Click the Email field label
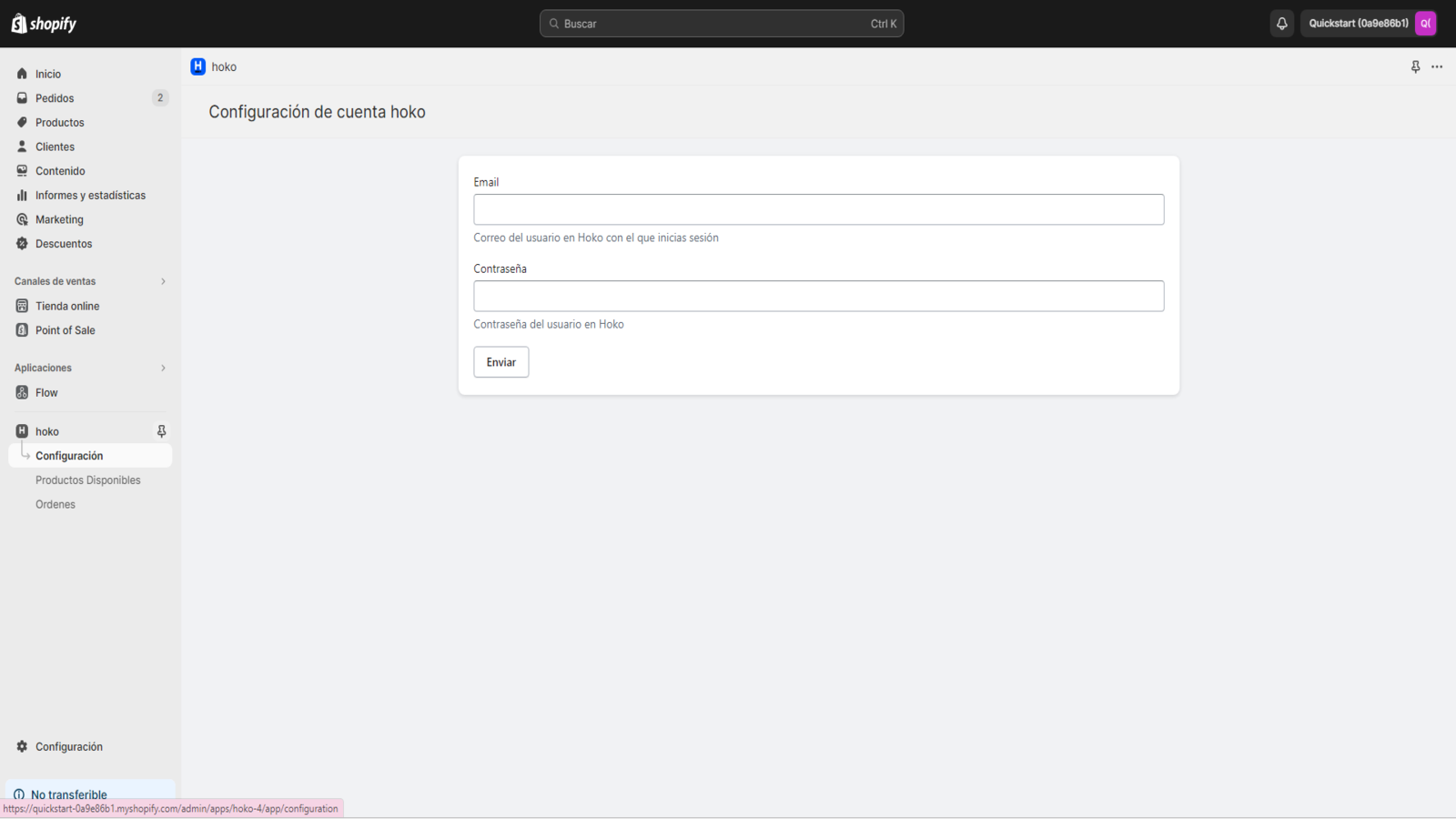 tap(486, 182)
